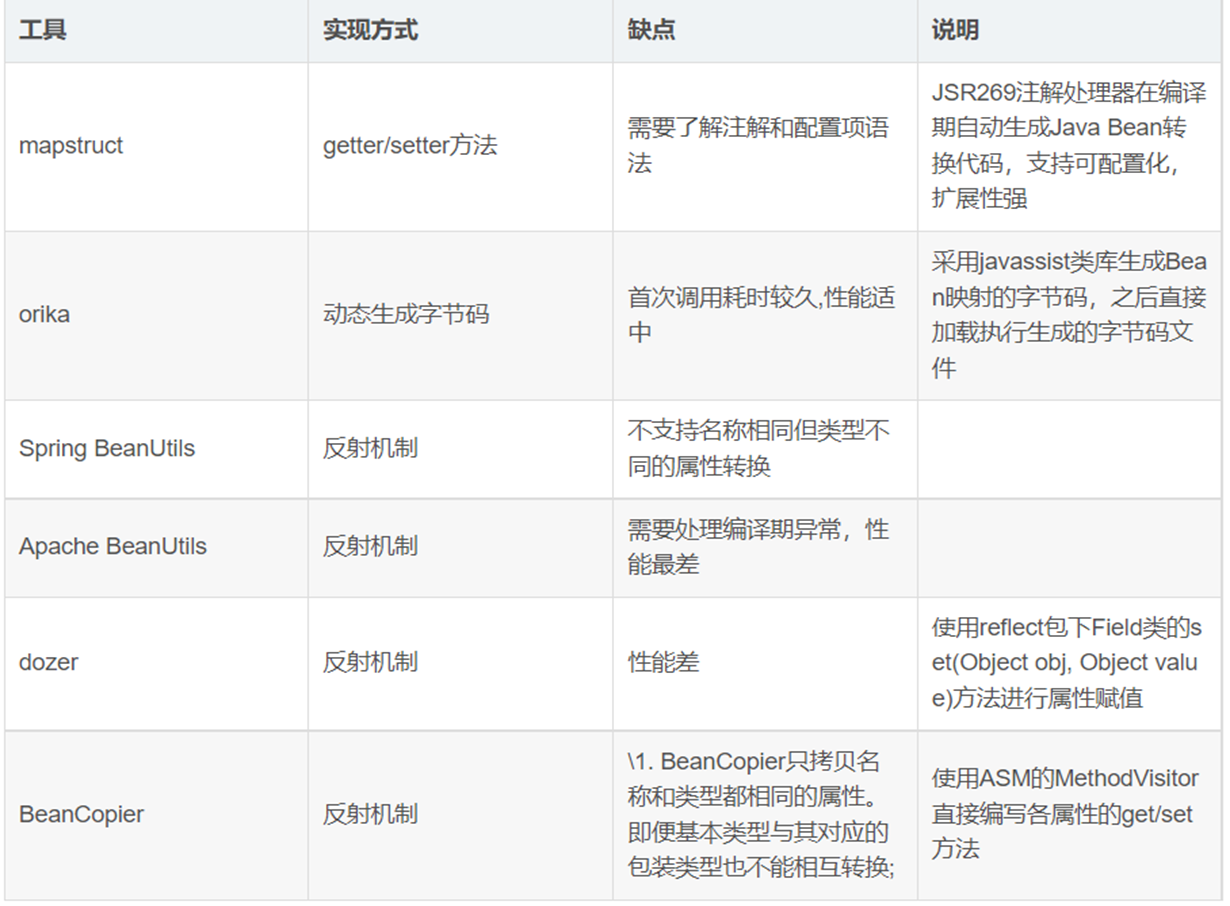Click the 使用ASM的MethodVisitor description cell
This screenshot has height=906, width=1230.
tap(1071, 815)
